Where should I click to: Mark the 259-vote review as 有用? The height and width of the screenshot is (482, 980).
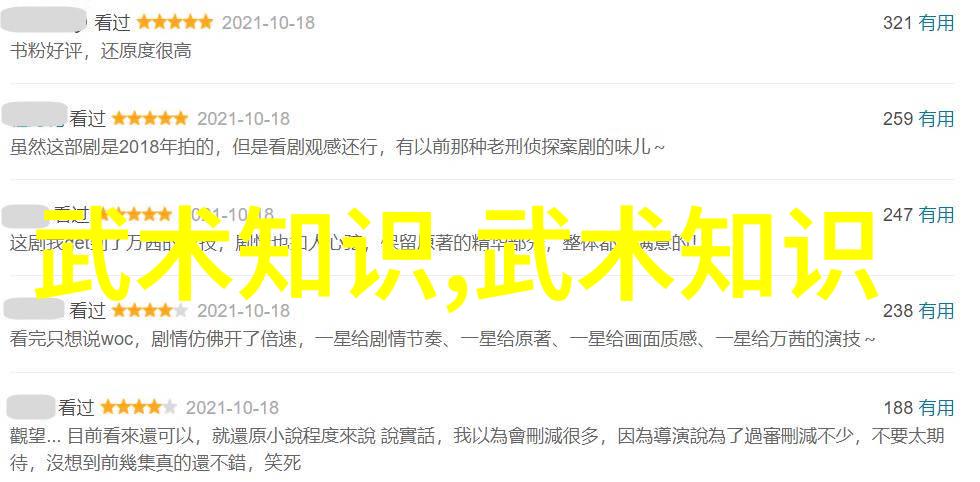[936, 119]
